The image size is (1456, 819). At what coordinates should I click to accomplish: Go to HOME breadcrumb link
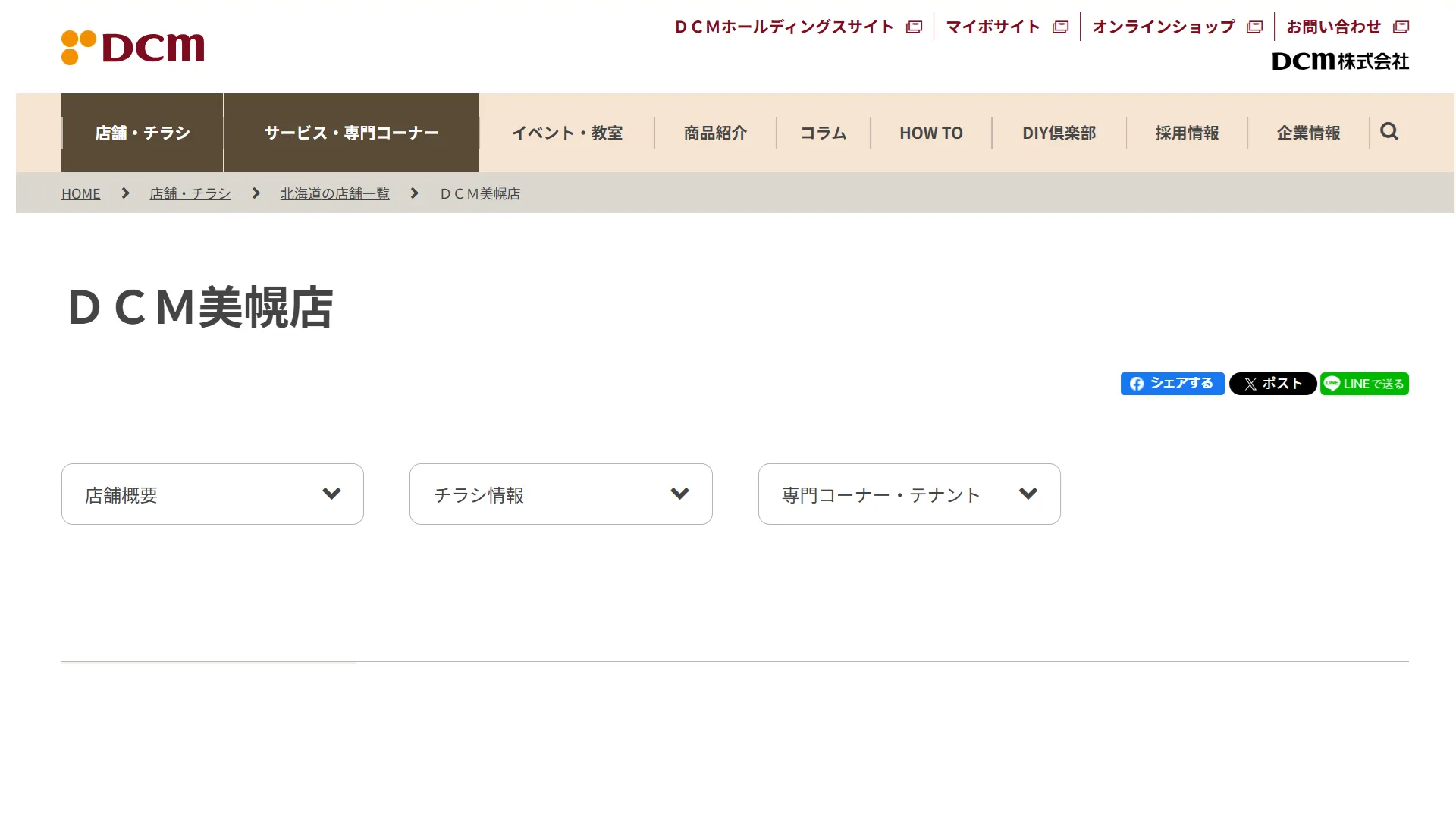(81, 194)
